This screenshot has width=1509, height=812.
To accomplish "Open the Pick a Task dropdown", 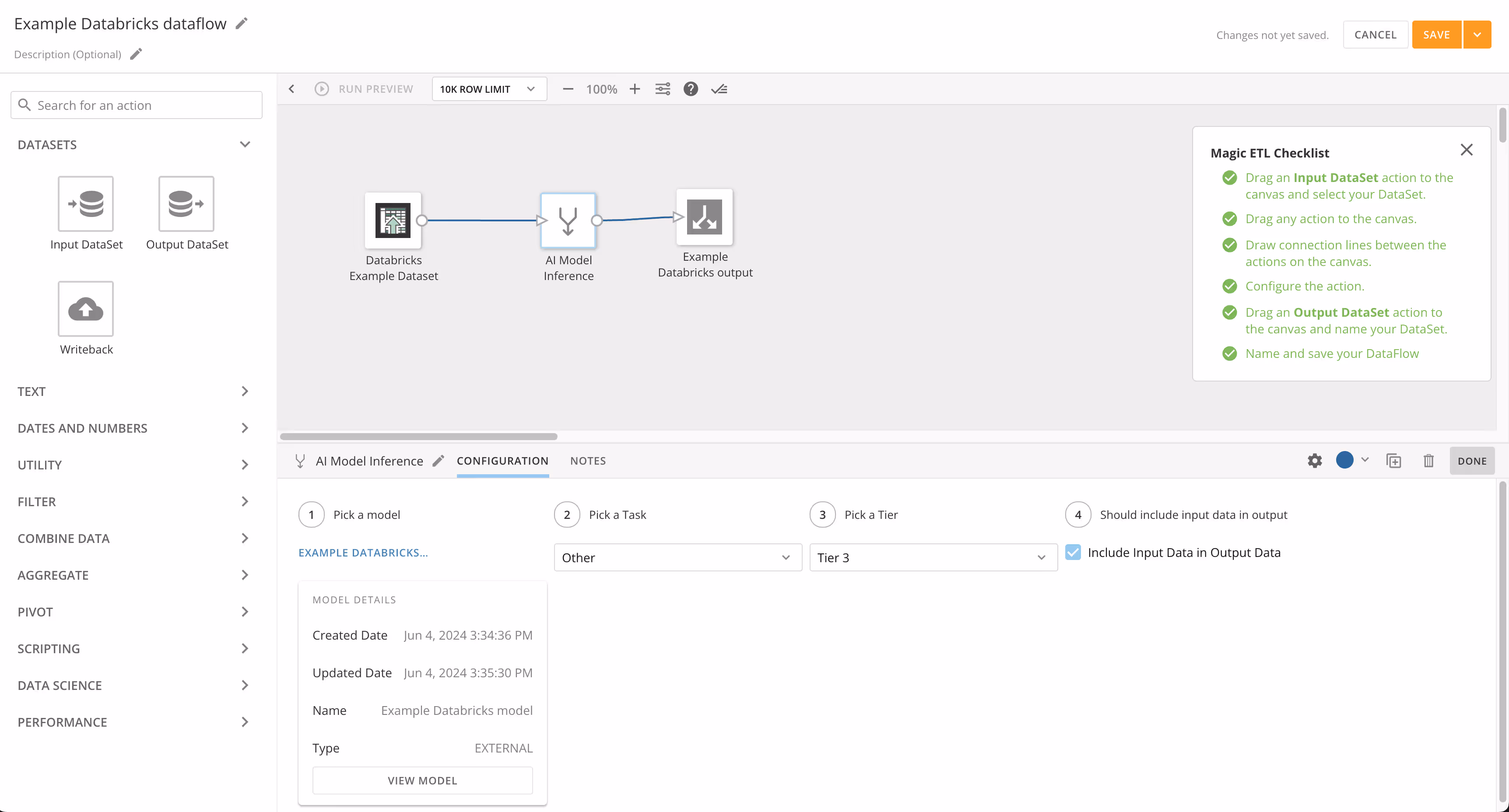I will (677, 557).
